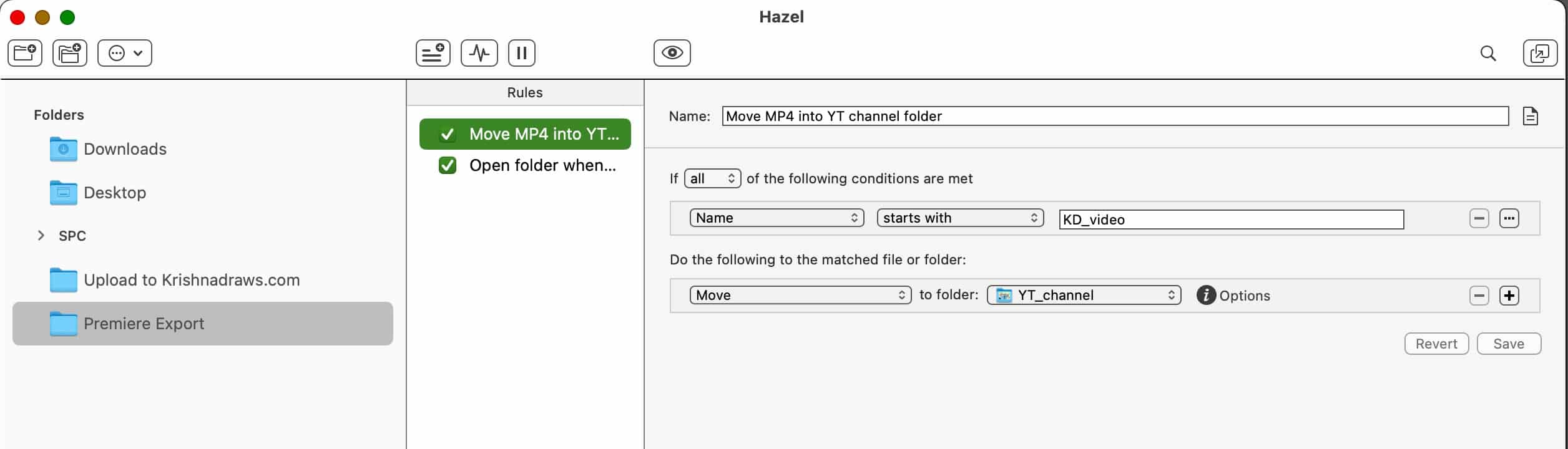Select Upload to Krishnadraws.com folder
Screen dimensions: 1568x449
(x=191, y=280)
